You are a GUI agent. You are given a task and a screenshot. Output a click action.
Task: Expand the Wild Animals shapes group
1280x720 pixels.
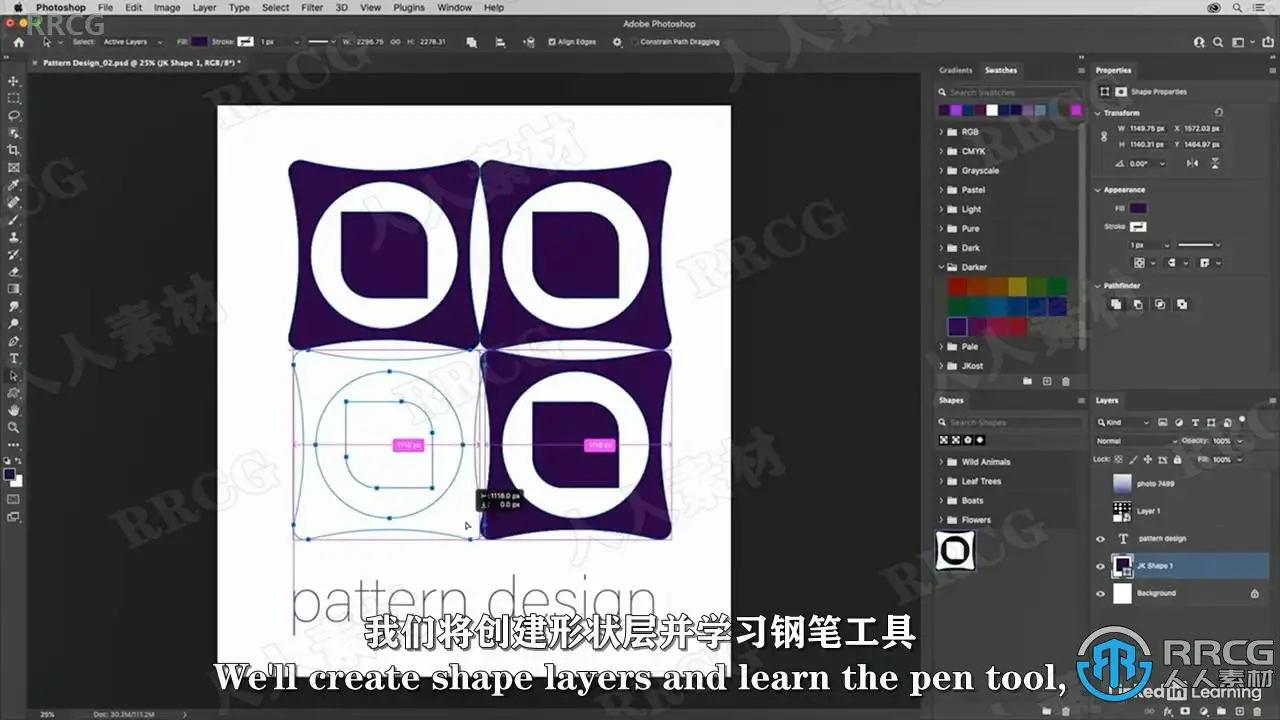tap(941, 462)
